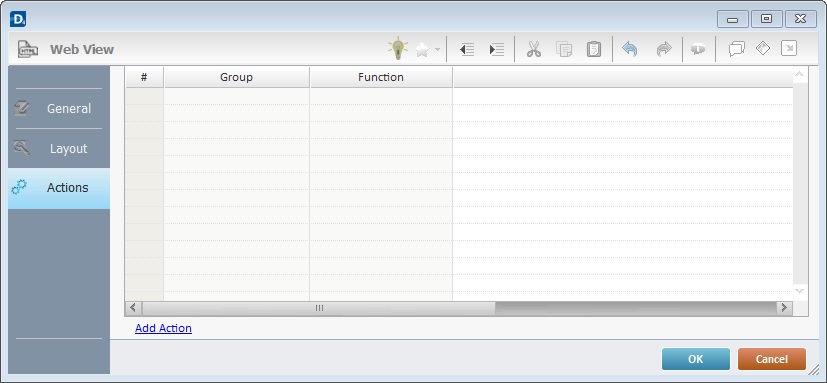The image size is (827, 383).
Task: Click the star favorites icon
Action: click(x=422, y=50)
